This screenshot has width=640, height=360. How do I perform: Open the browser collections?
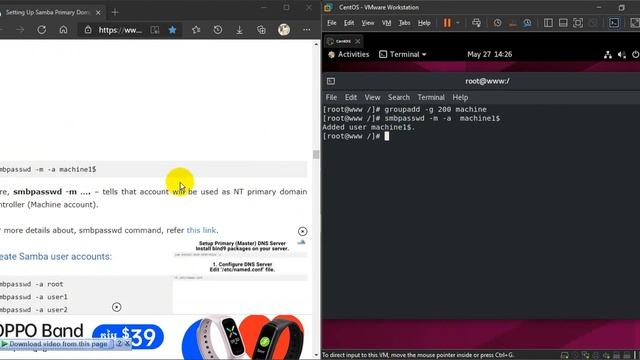[x=261, y=30]
